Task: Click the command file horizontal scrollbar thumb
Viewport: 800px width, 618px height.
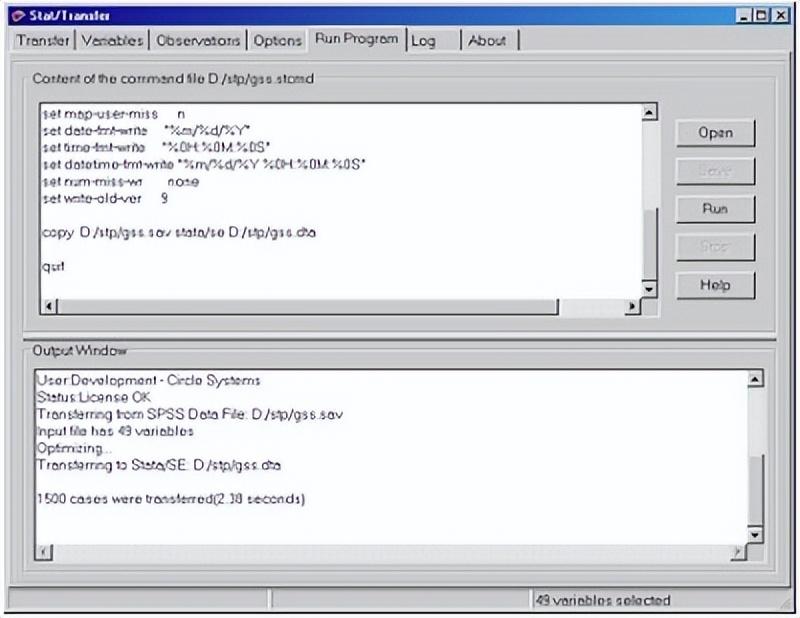Action: point(308,306)
